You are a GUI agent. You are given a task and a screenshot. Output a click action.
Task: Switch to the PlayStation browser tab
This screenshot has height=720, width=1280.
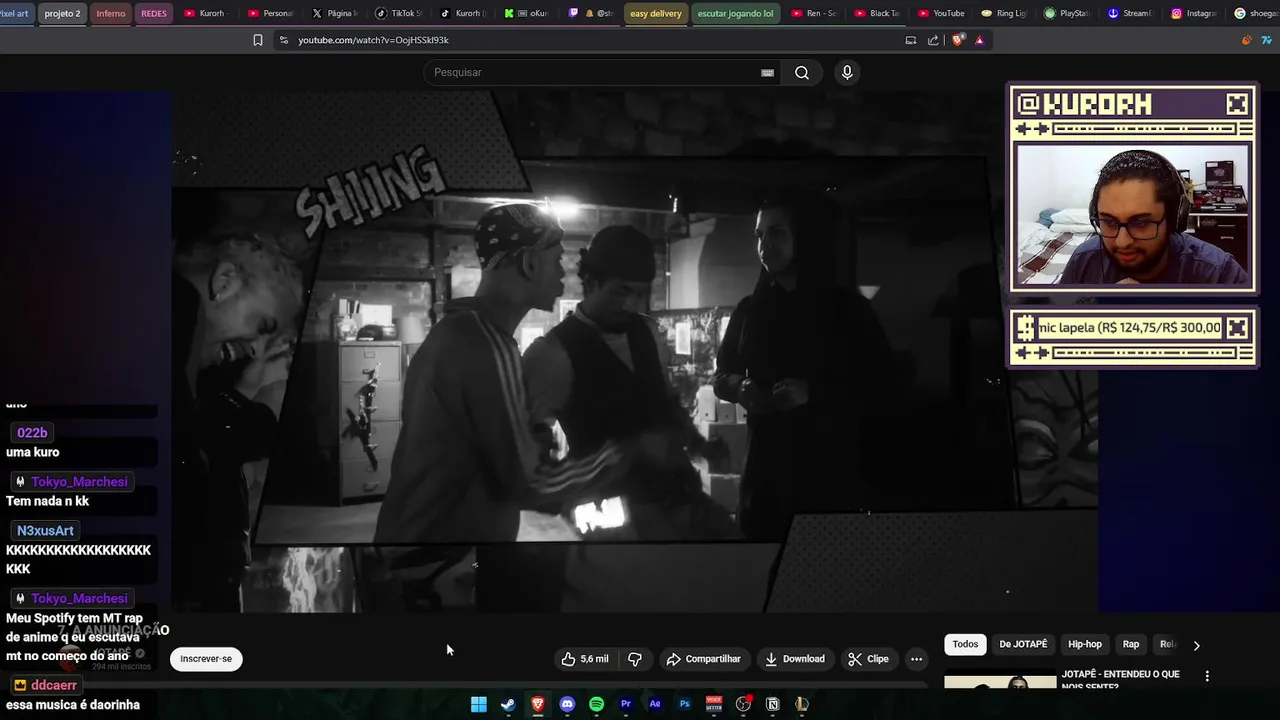1067,13
